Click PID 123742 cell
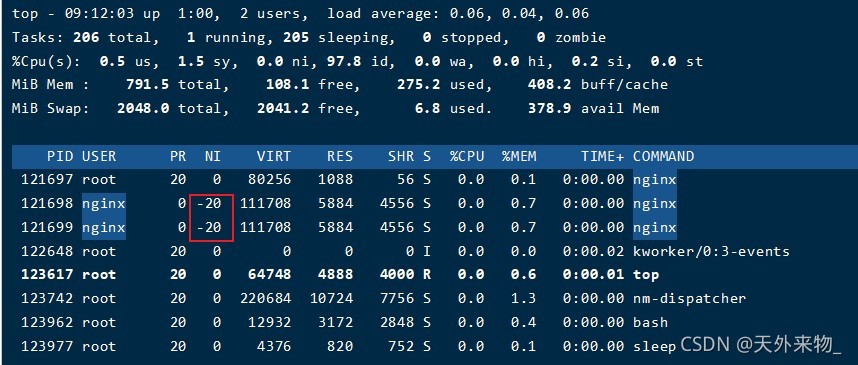 pos(47,299)
